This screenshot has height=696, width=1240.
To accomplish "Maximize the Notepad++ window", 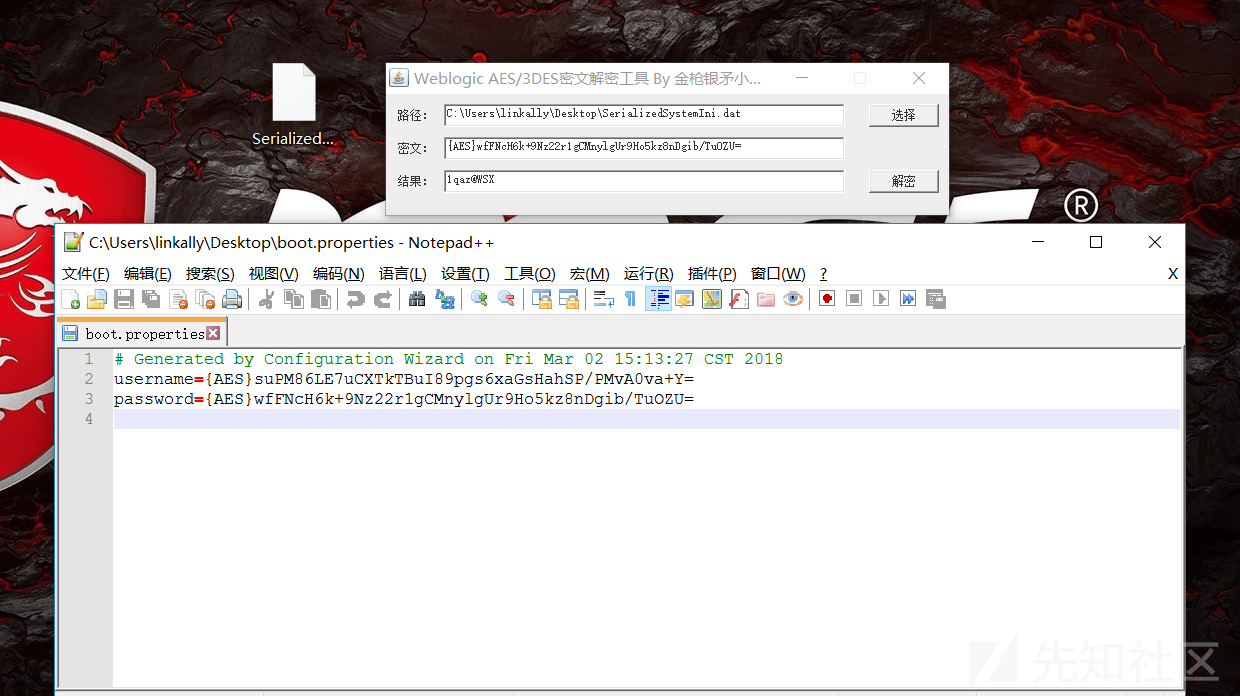I will [x=1096, y=242].
